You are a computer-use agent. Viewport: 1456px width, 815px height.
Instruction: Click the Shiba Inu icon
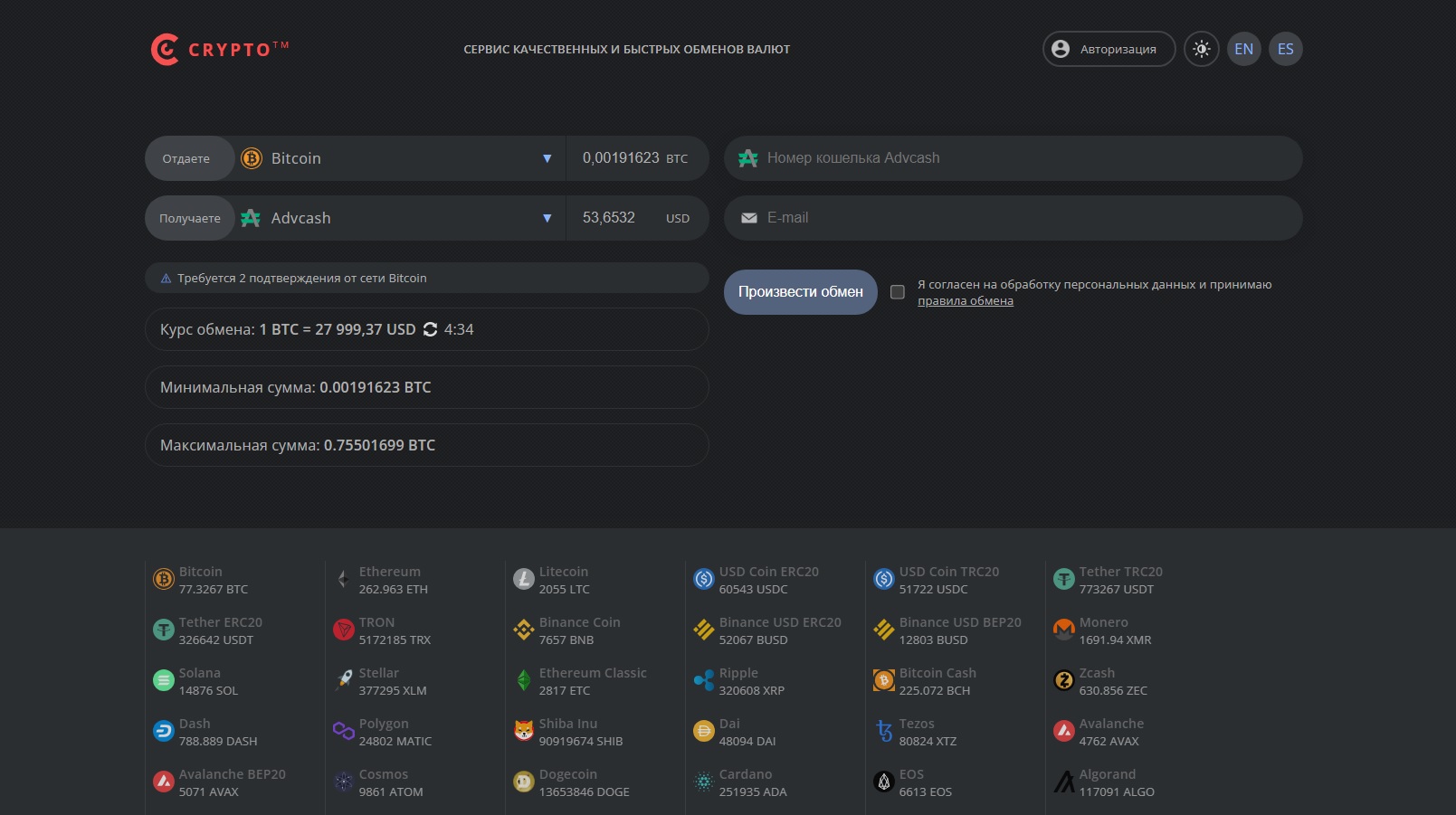524,731
